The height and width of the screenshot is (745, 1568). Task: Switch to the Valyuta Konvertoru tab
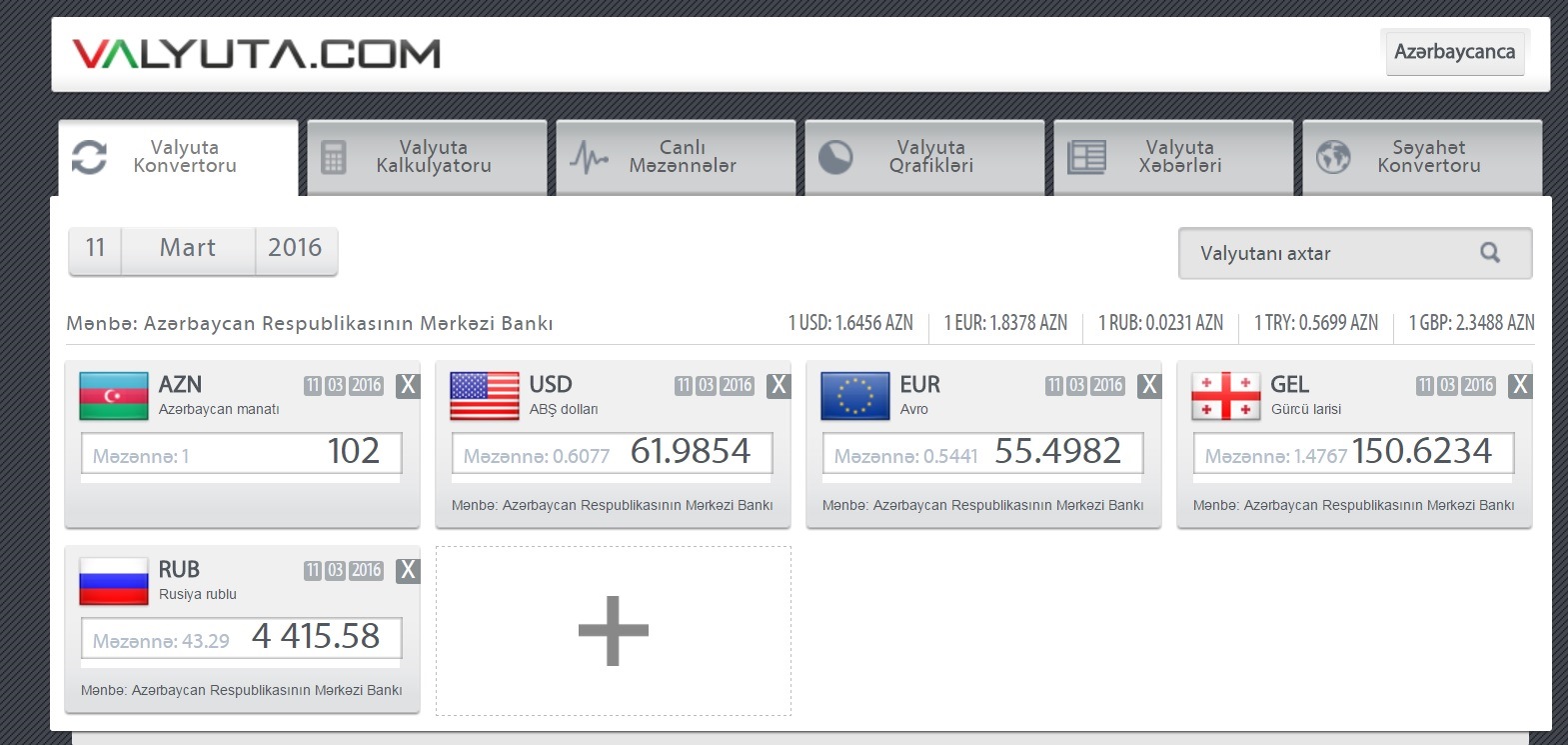[179, 157]
